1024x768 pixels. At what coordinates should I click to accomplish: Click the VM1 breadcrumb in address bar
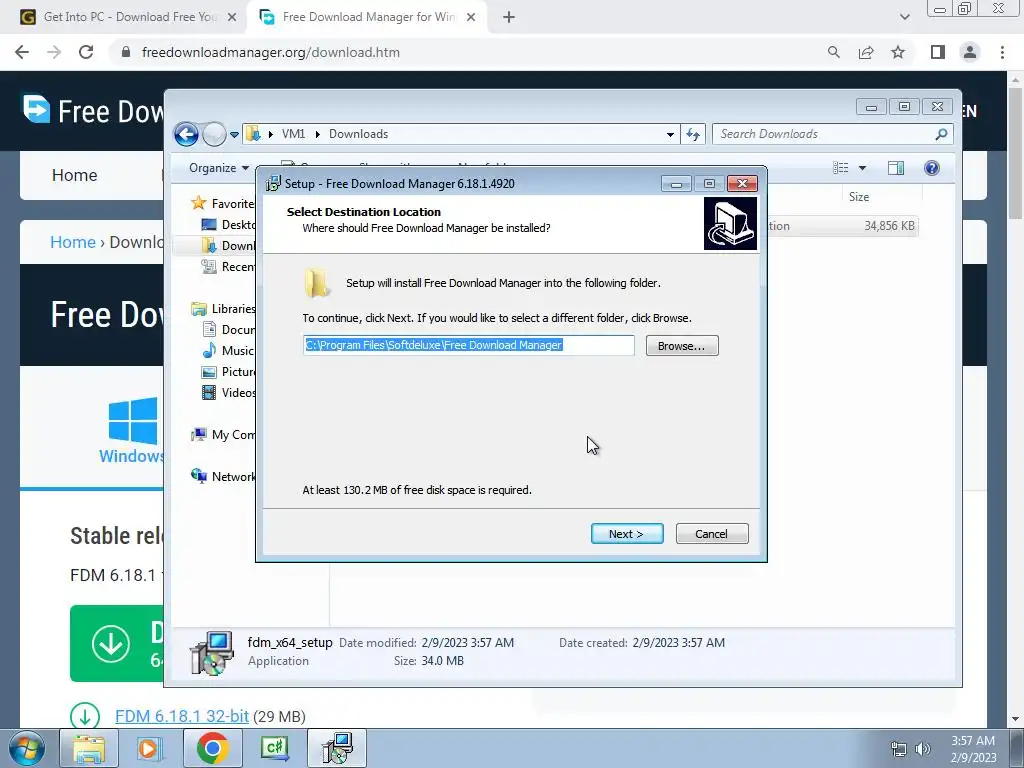pyautogui.click(x=293, y=134)
